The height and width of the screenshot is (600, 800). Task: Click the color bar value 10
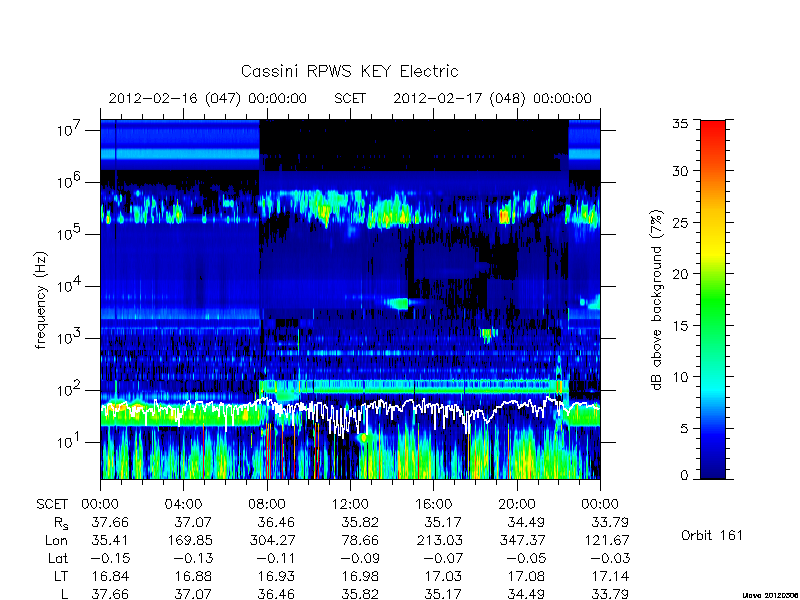click(680, 377)
